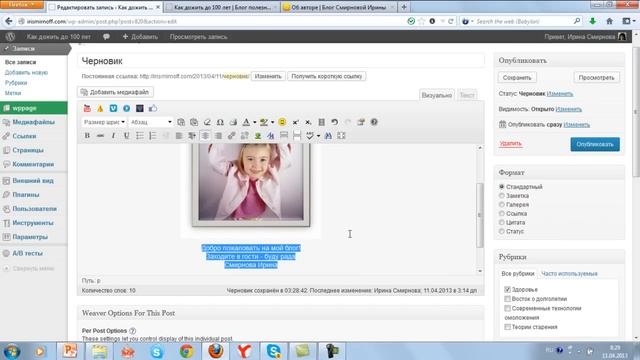Switch to Визуально editor tab

[x=437, y=95]
